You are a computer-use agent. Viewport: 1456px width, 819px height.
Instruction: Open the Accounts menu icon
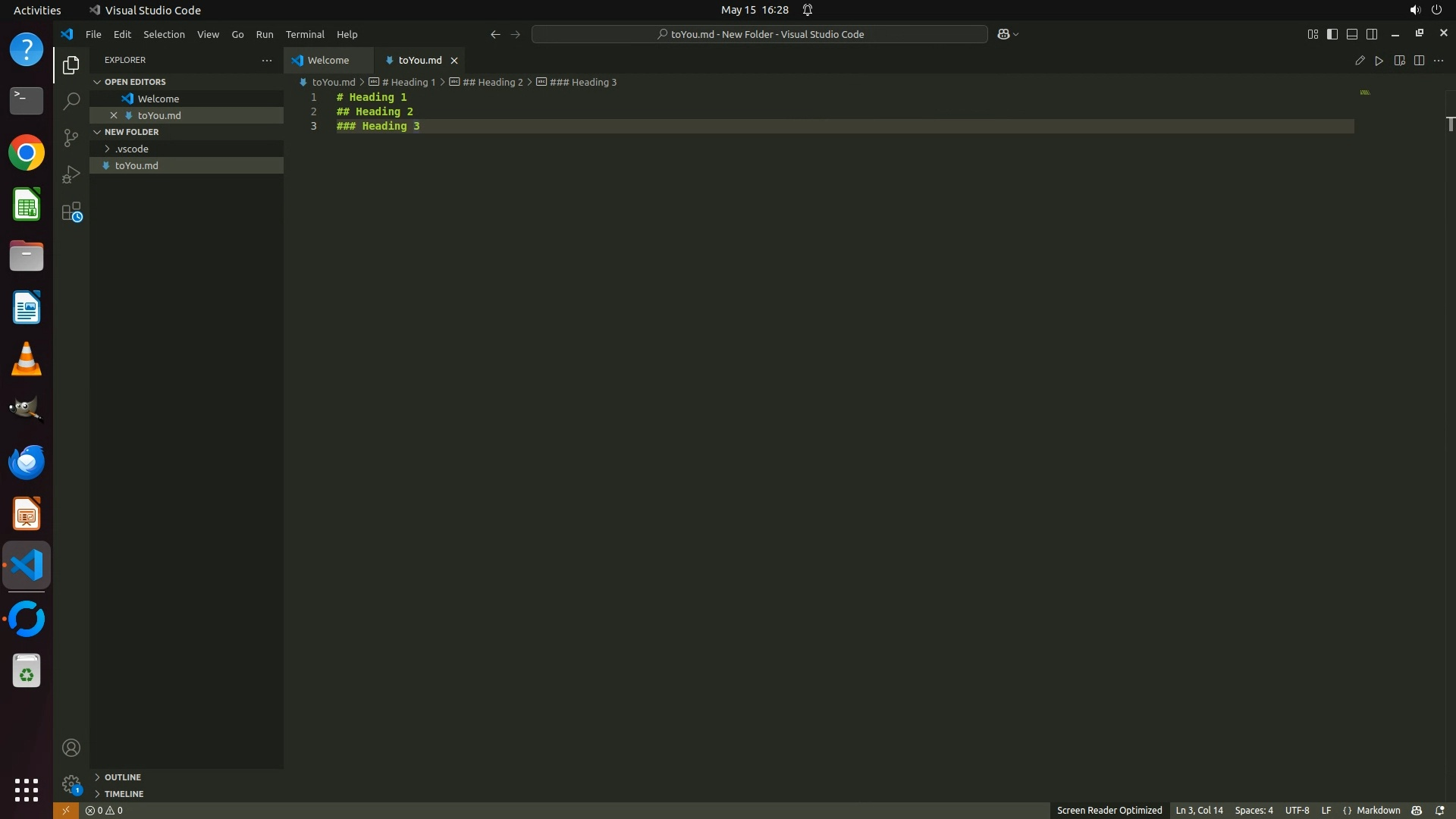pos(71,748)
